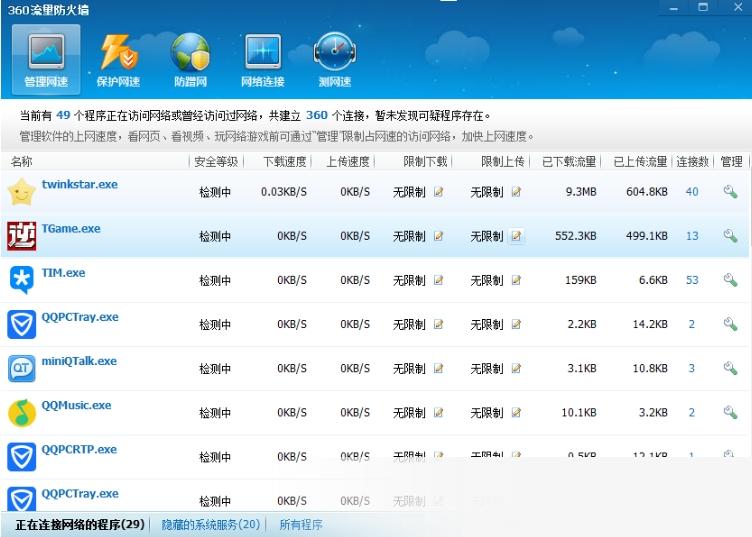This screenshot has width=752, height=537.
Task: Sort by 上传速度 column header
Action: click(x=348, y=162)
